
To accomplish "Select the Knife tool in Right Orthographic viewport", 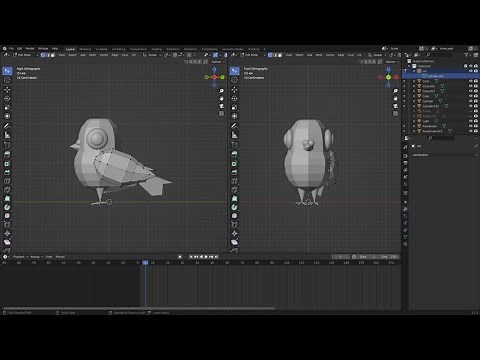I will tap(7, 190).
